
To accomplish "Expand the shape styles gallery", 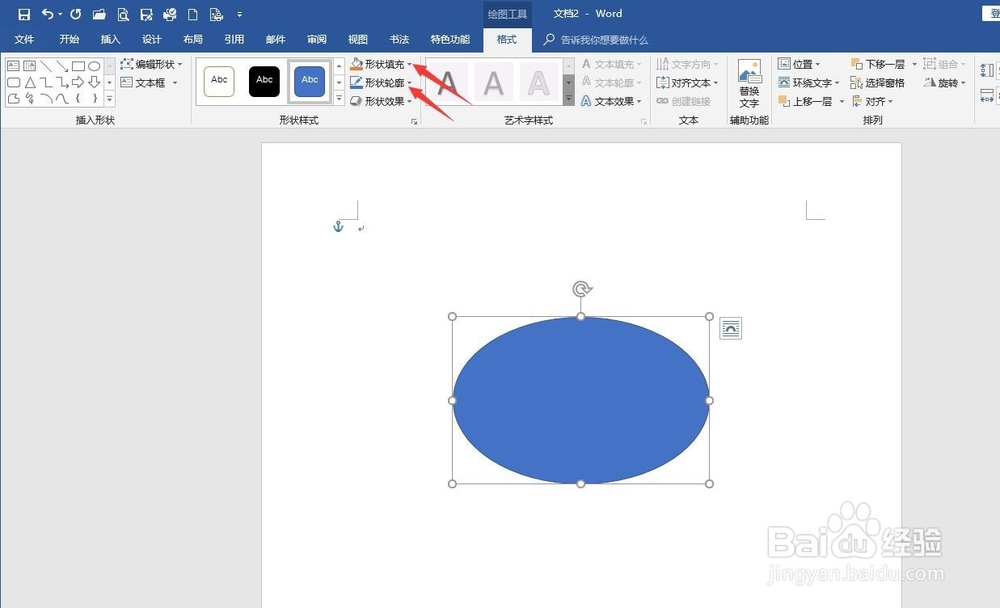I will (x=339, y=99).
